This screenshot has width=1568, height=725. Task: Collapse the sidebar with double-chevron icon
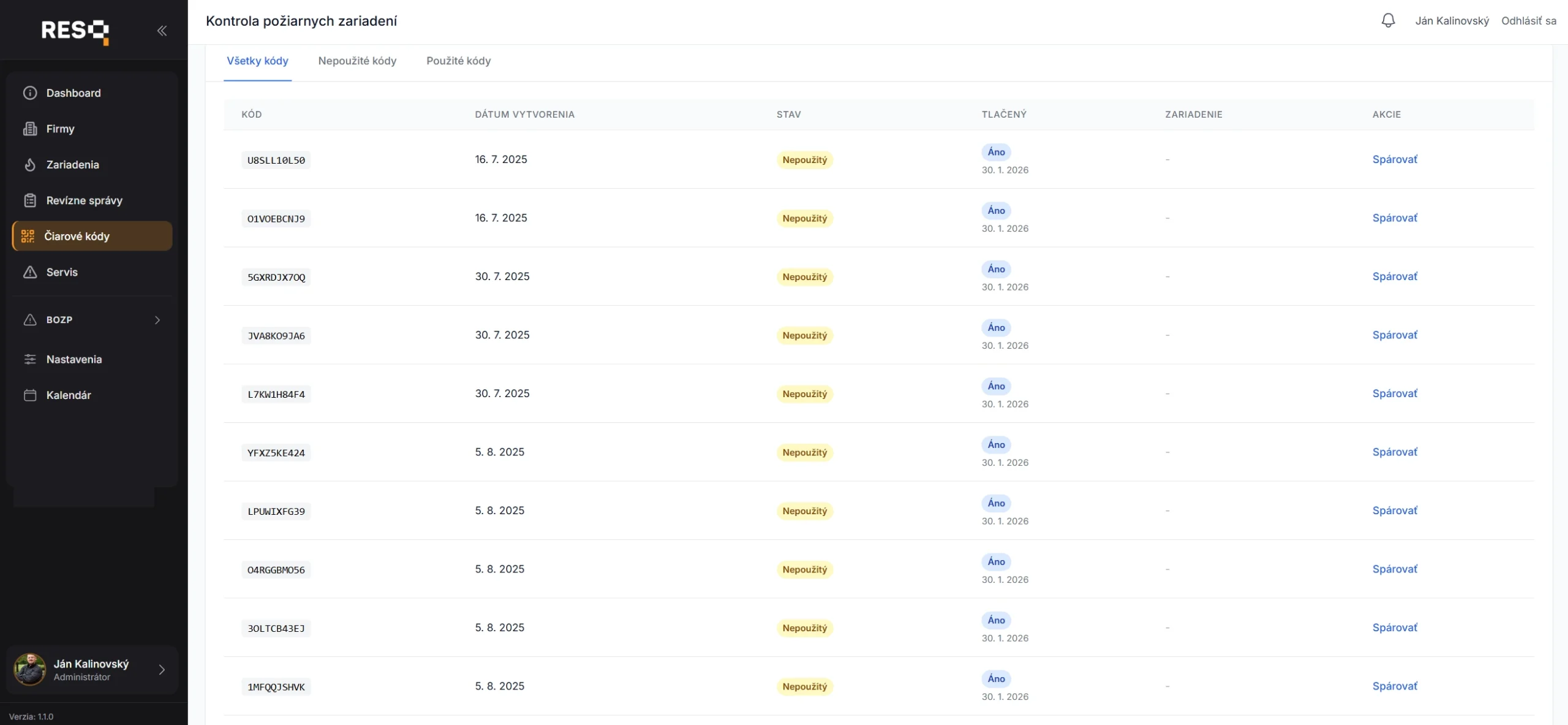pos(162,31)
